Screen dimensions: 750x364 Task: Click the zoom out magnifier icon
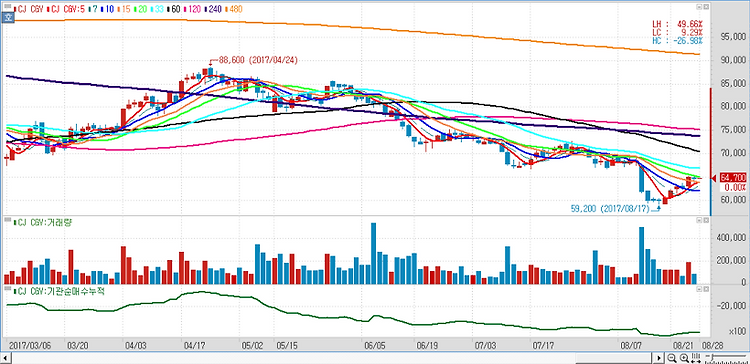tap(672, 358)
